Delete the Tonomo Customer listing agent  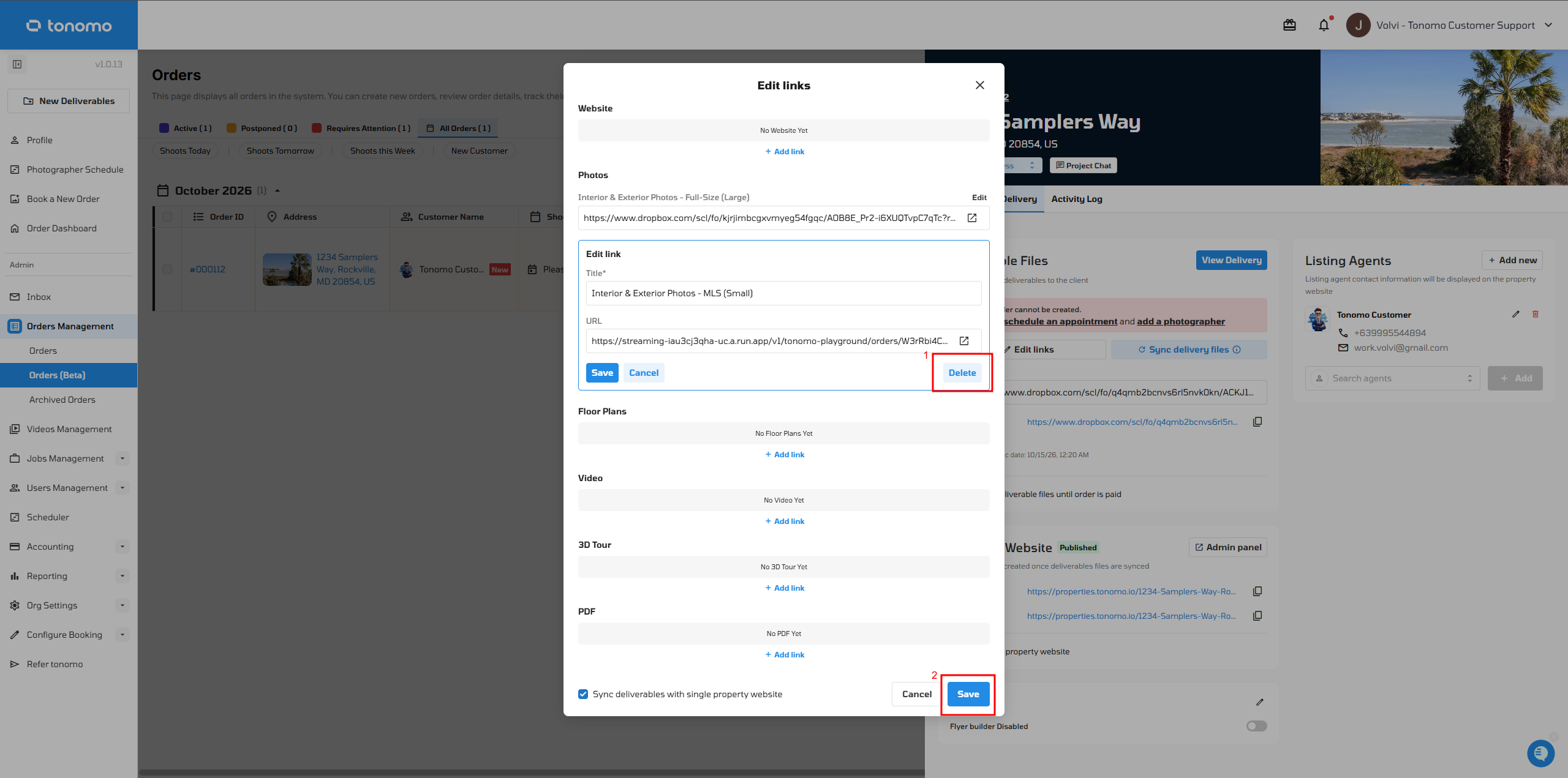point(1536,314)
